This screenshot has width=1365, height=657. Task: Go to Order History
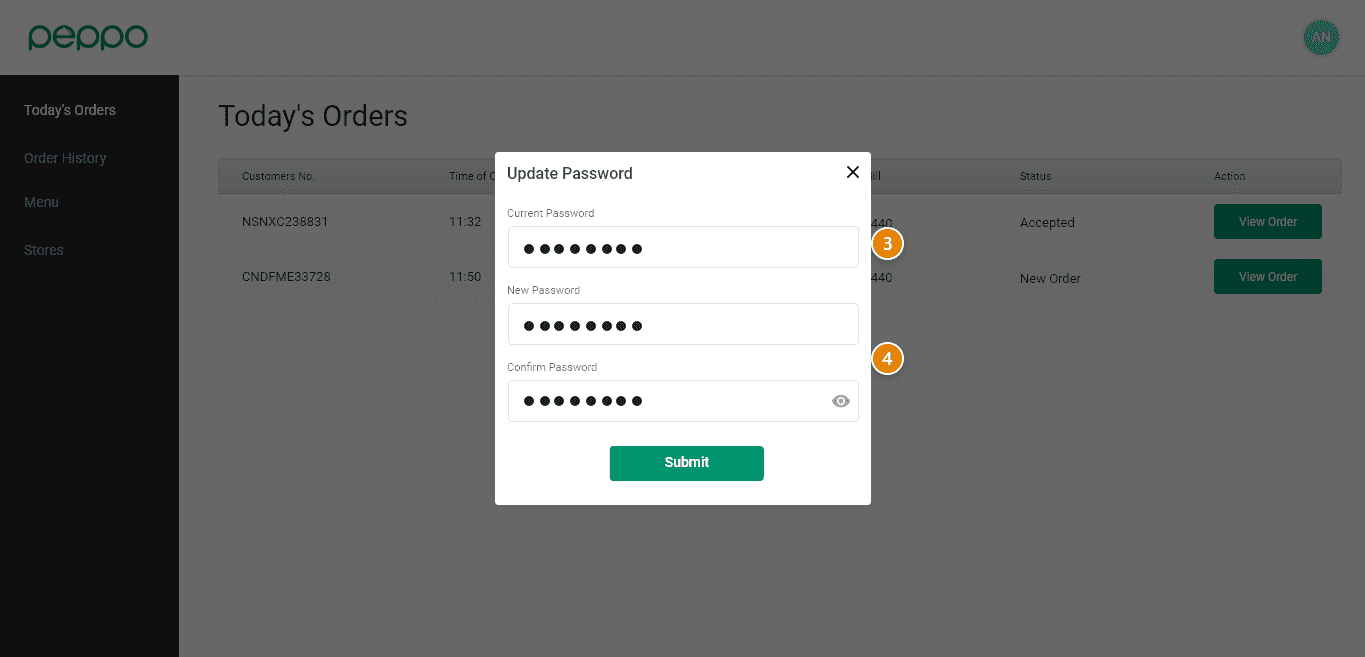[x=65, y=158]
